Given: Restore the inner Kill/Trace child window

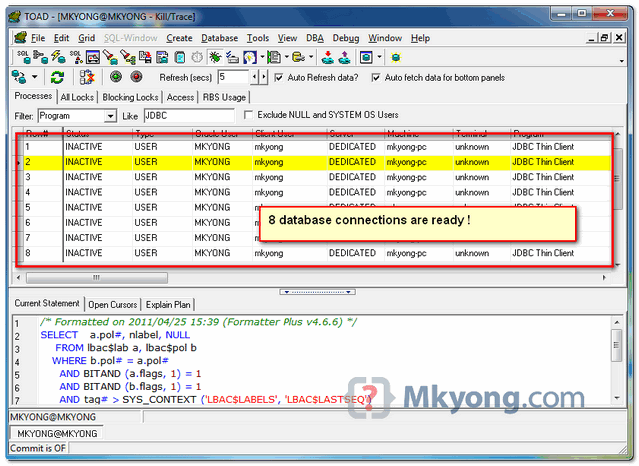Looking at the screenshot, I should [x=604, y=38].
